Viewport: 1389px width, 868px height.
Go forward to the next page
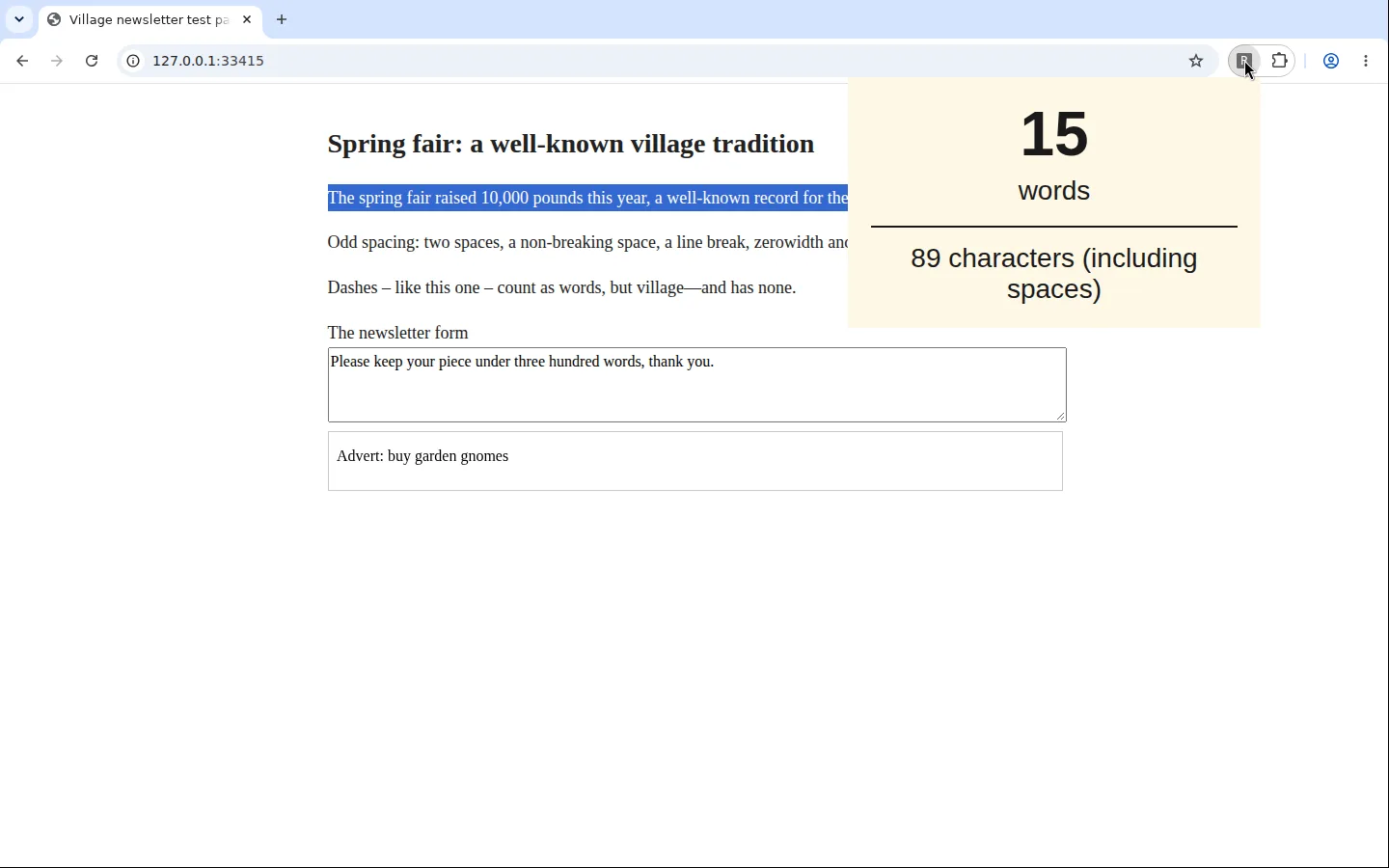[57, 62]
